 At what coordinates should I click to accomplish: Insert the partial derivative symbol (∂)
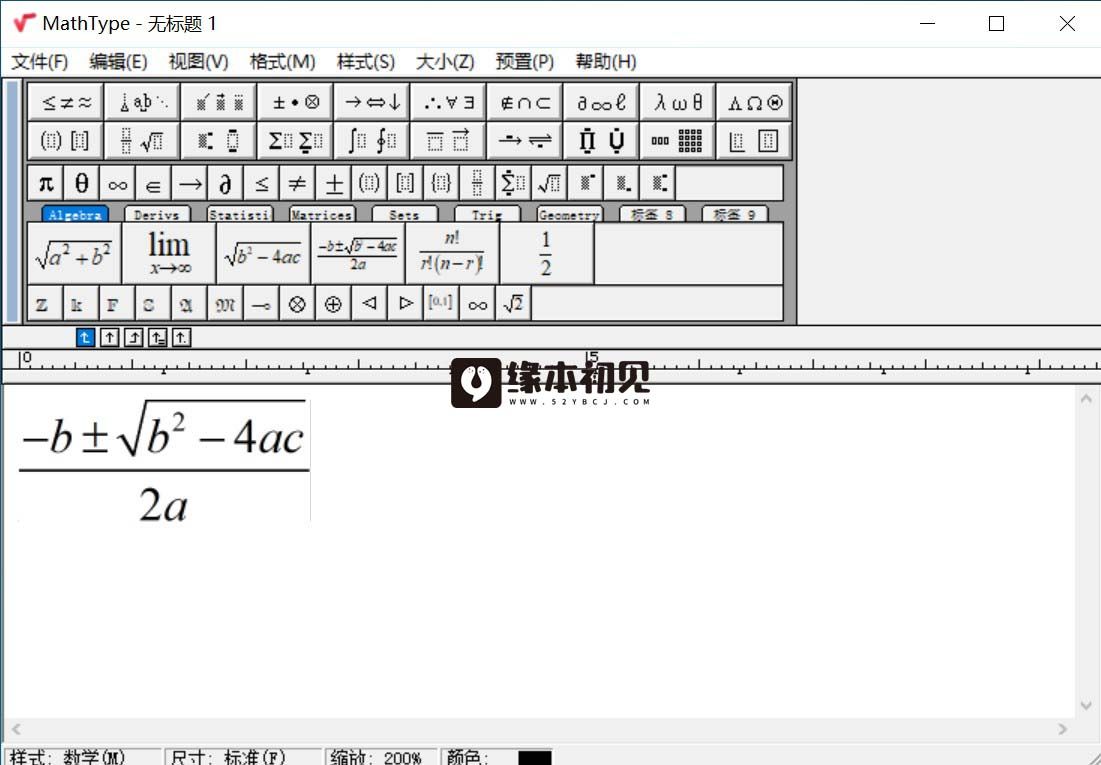(225, 184)
